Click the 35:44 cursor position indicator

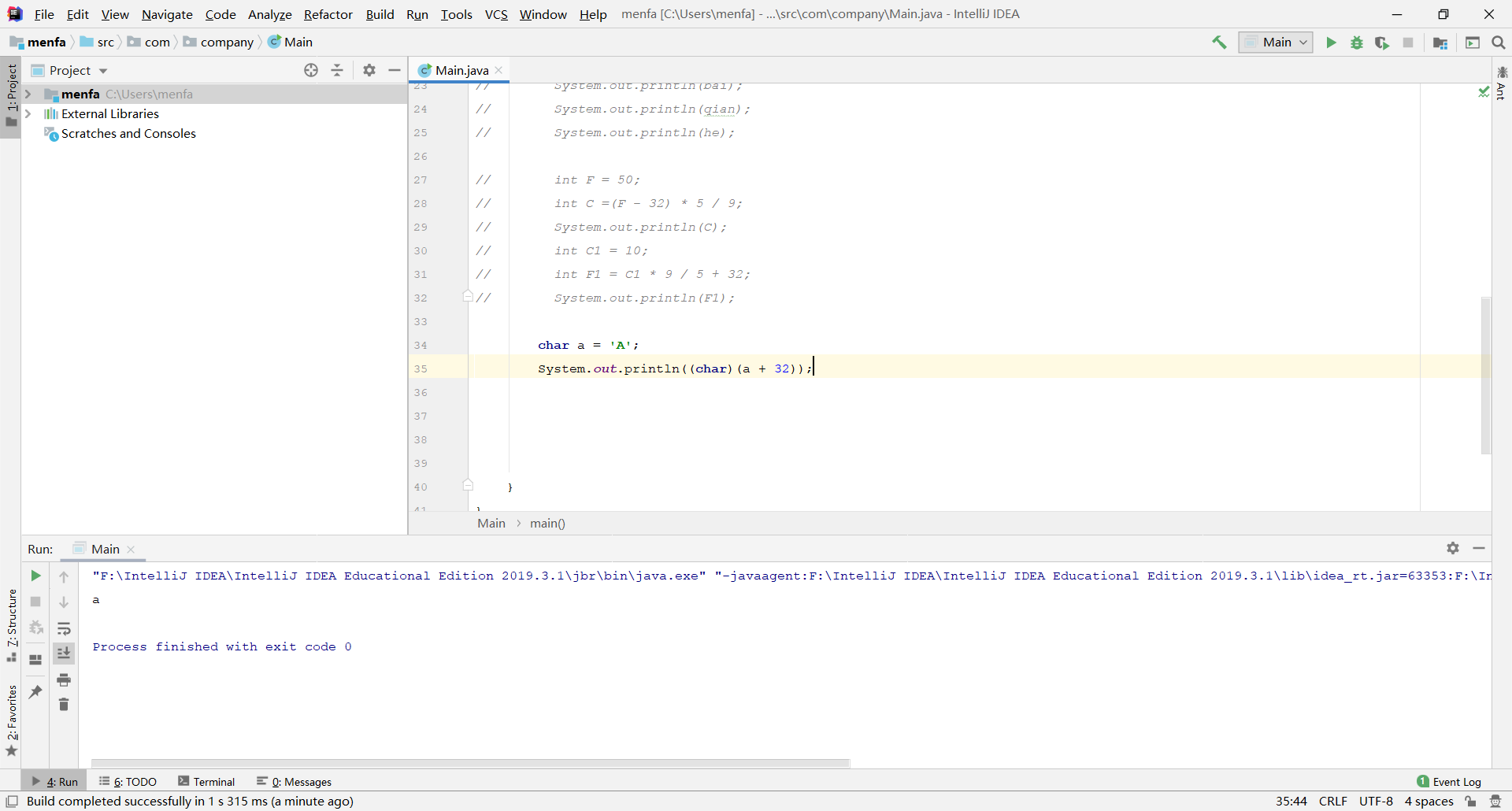coord(1291,802)
